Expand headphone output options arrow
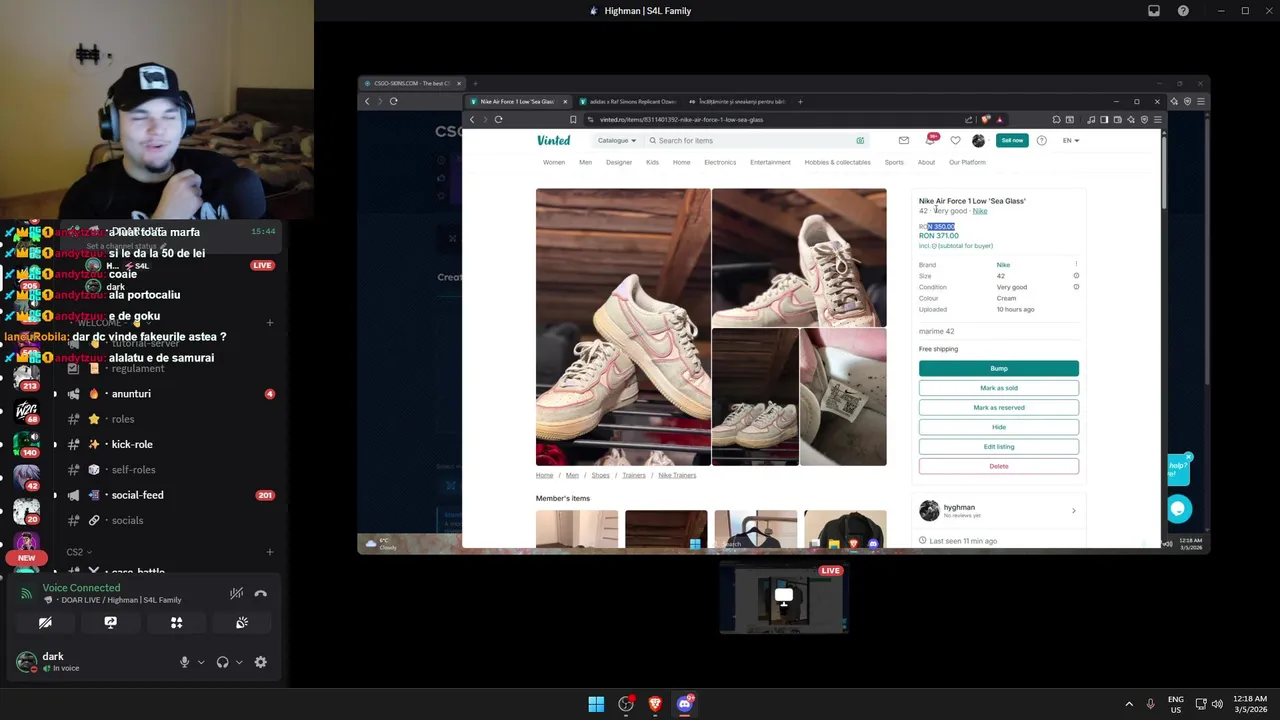1280x720 pixels. (x=239, y=662)
